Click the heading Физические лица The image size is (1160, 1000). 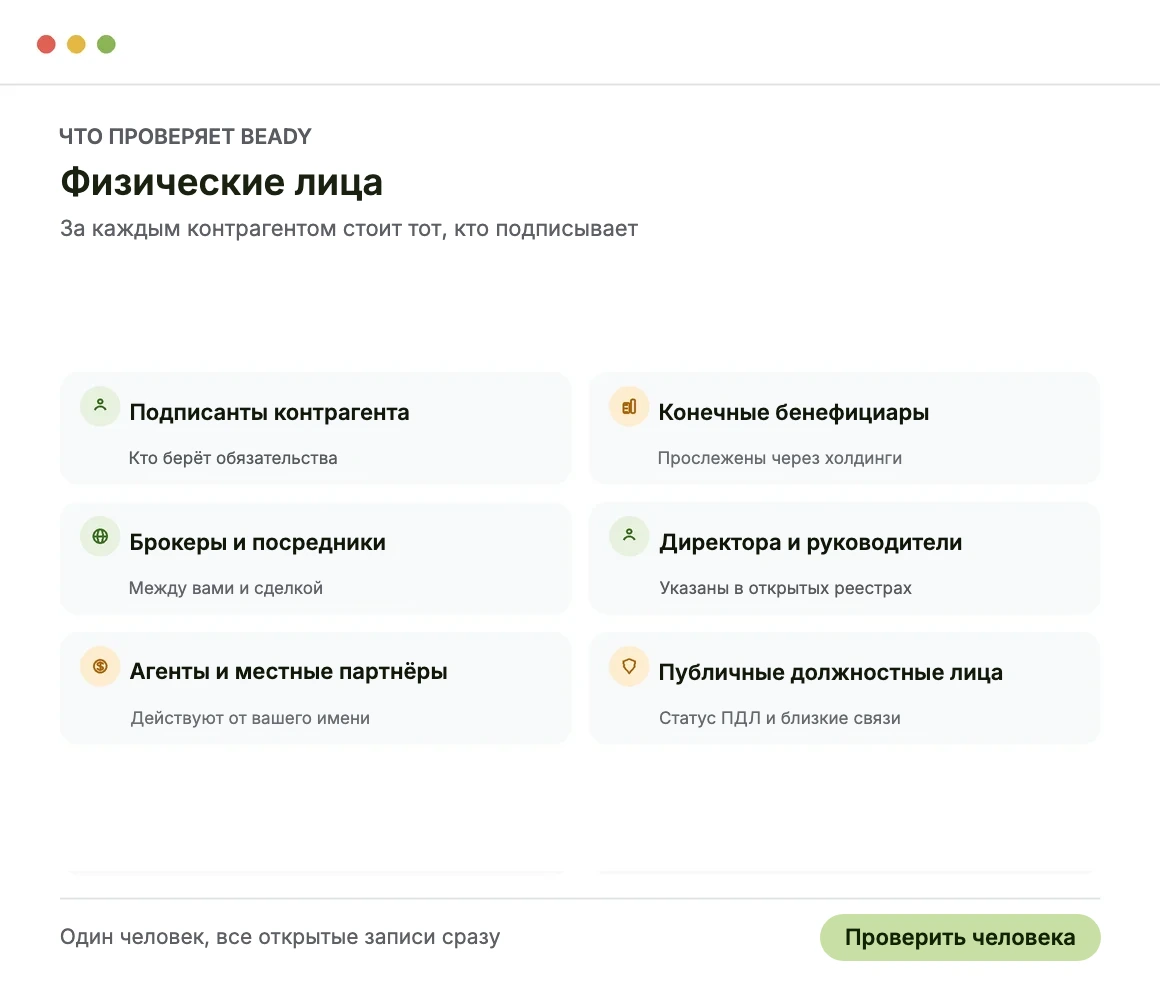[221, 182]
